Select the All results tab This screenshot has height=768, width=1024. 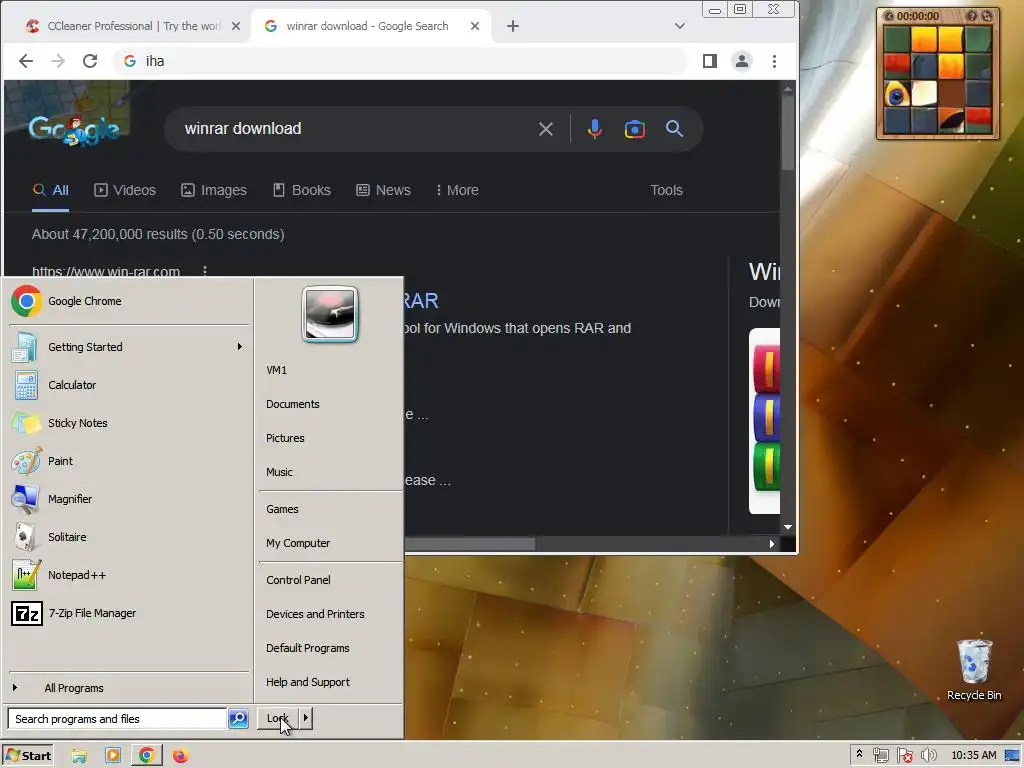50,190
